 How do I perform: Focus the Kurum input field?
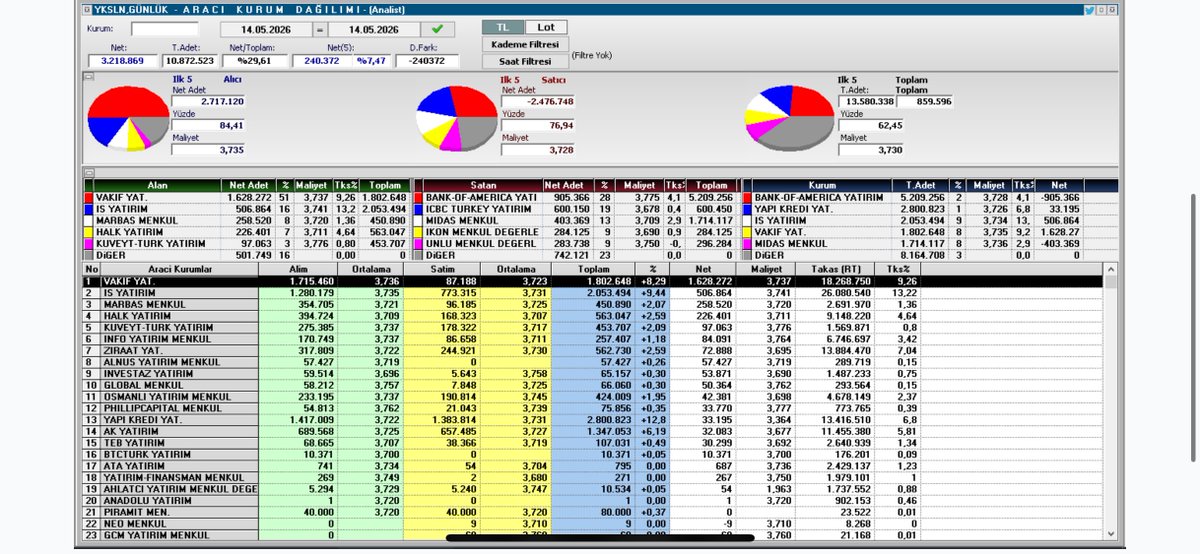click(165, 29)
